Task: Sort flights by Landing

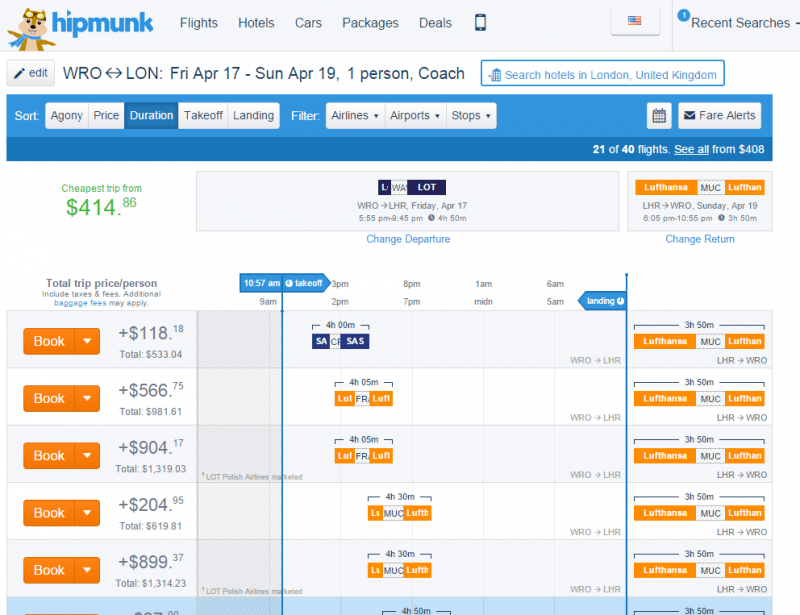Action: pyautogui.click(x=254, y=116)
